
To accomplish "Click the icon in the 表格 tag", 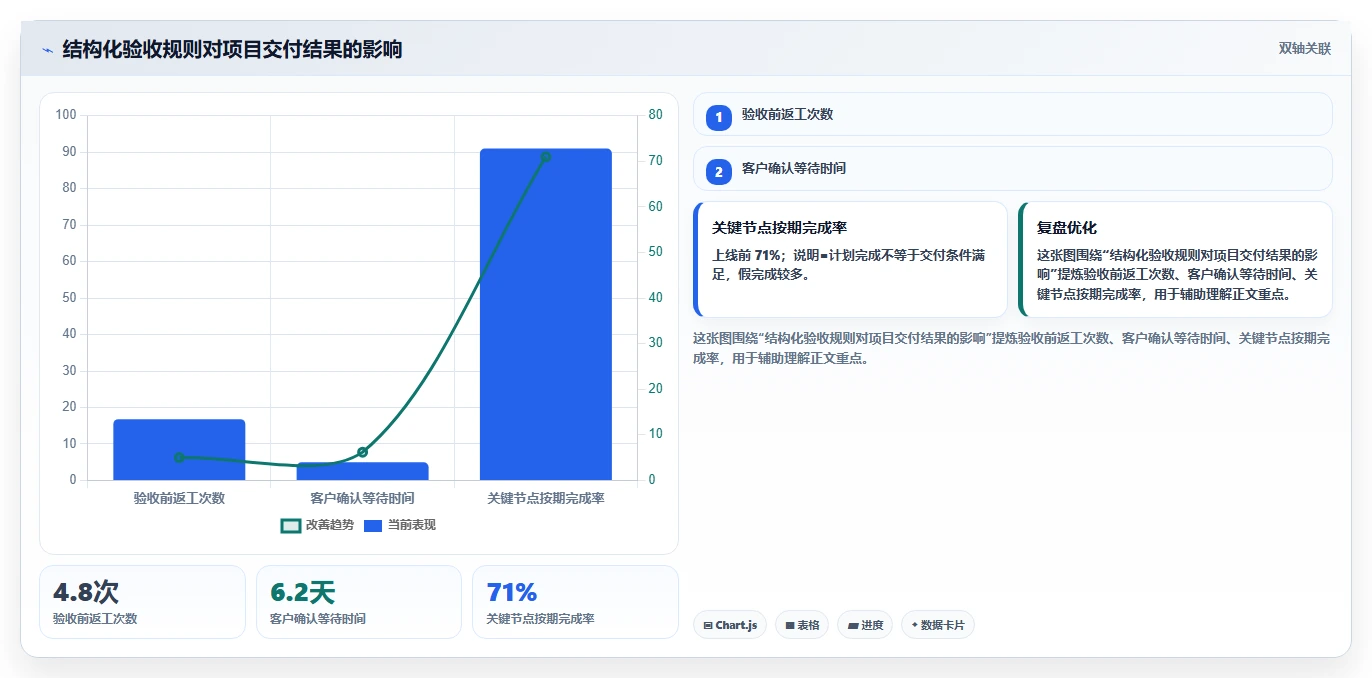I will (790, 626).
